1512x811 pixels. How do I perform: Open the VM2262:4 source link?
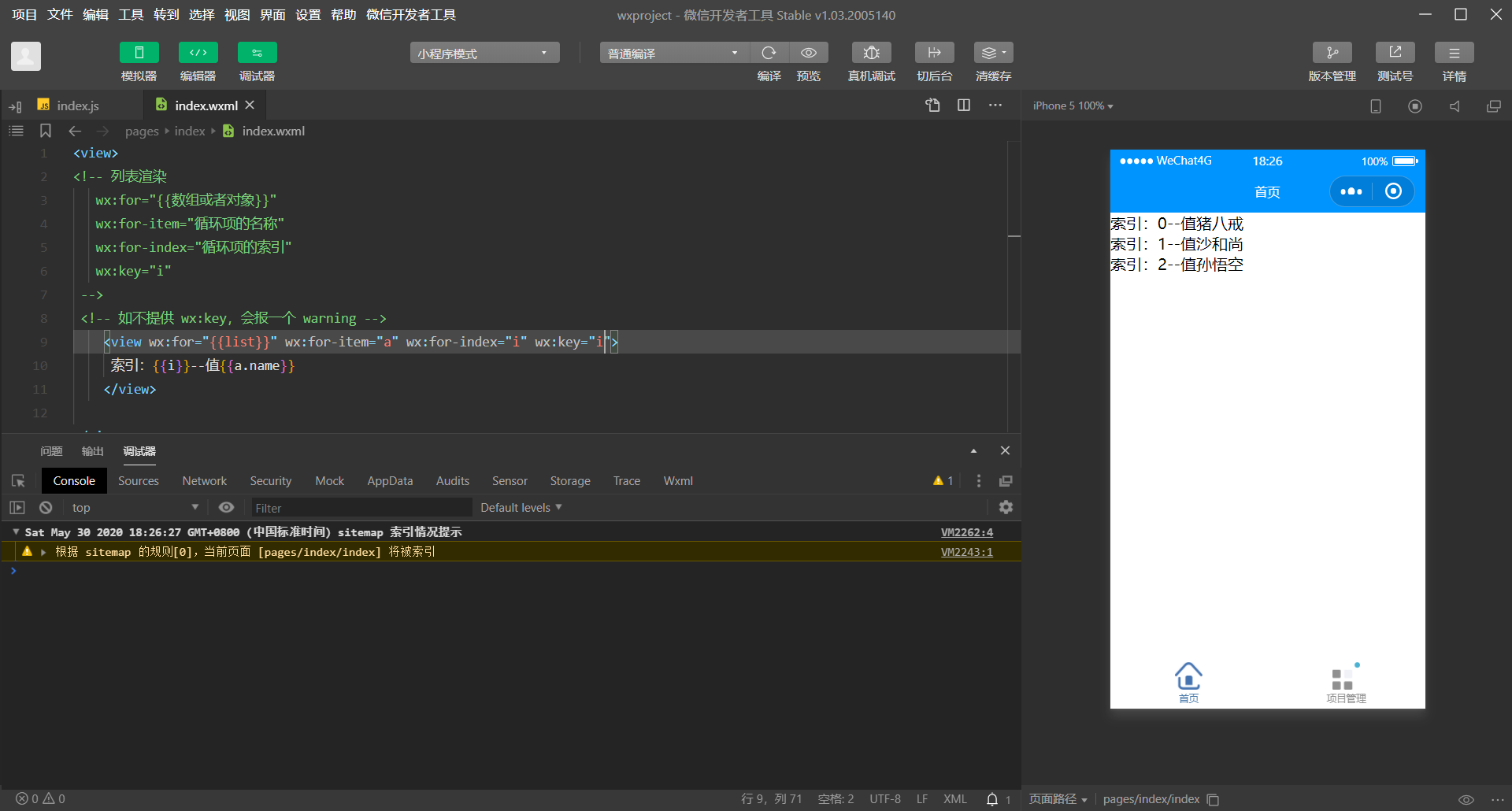967,532
